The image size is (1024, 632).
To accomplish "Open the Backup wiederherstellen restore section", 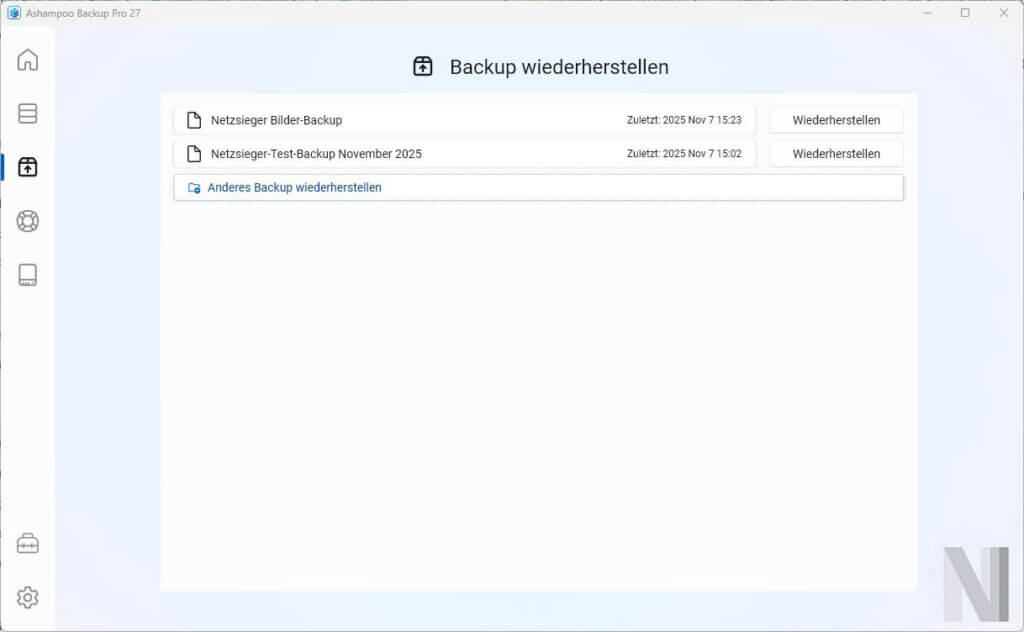I will click(27, 167).
